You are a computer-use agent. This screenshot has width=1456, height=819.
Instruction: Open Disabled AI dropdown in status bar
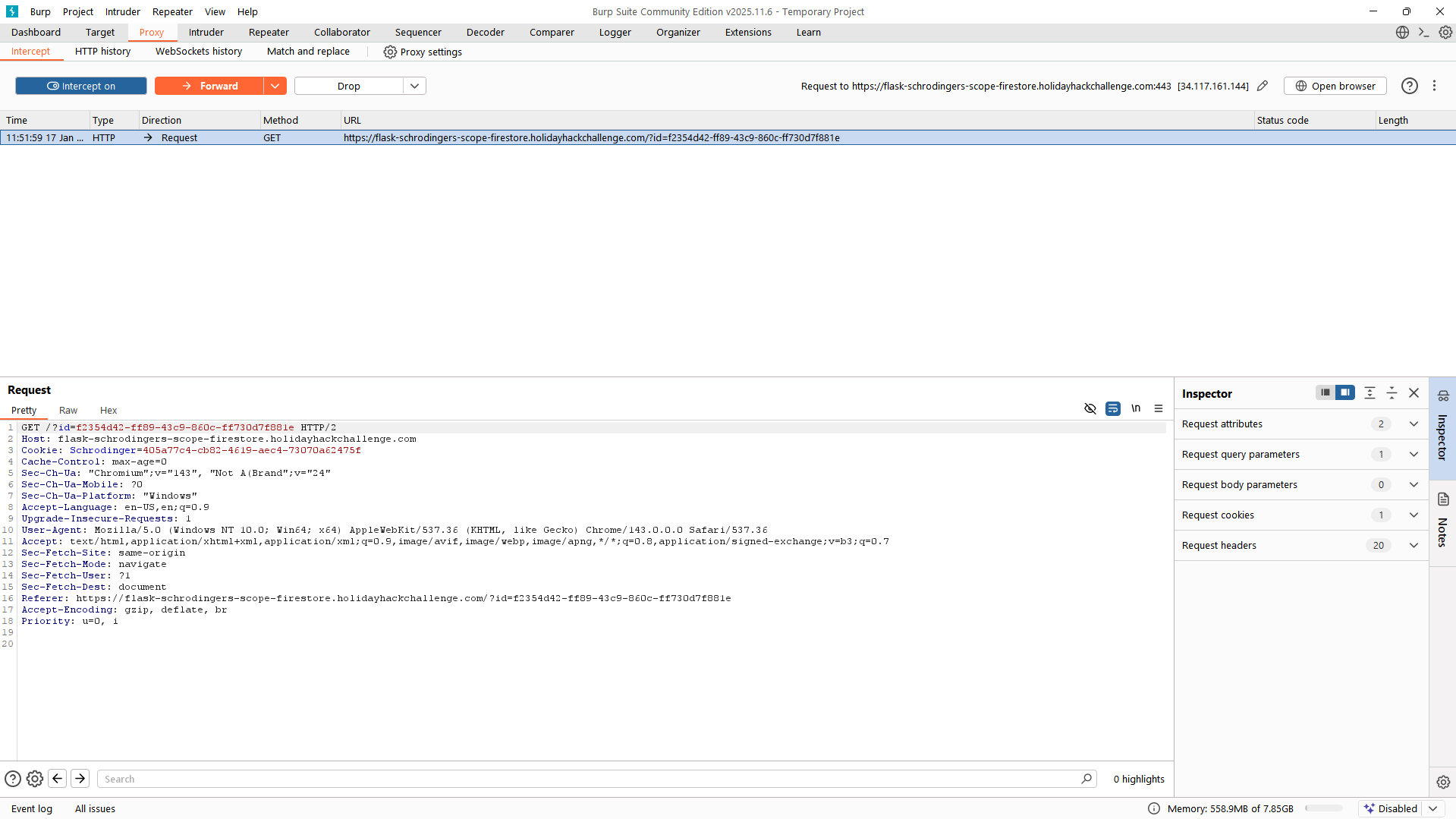(x=1433, y=808)
